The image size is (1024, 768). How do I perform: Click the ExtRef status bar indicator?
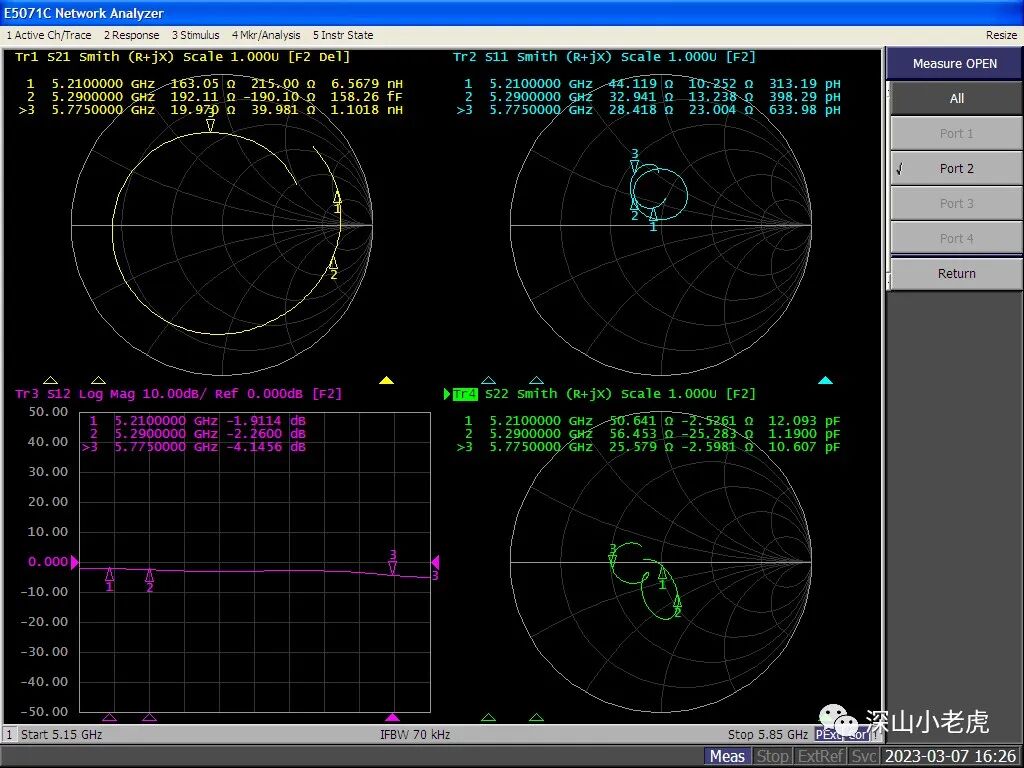point(820,756)
